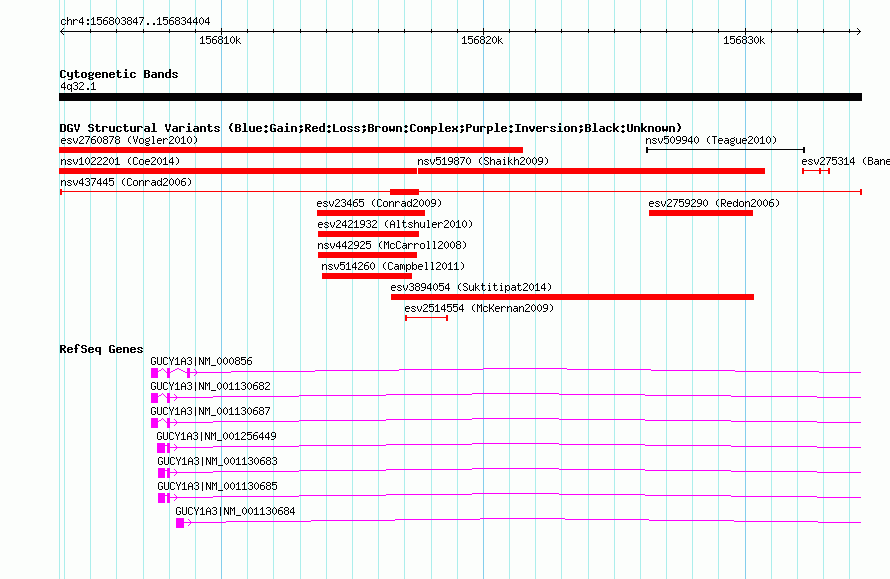
Task: Click the RefSeq Genes track heading
Action: (x=101, y=349)
